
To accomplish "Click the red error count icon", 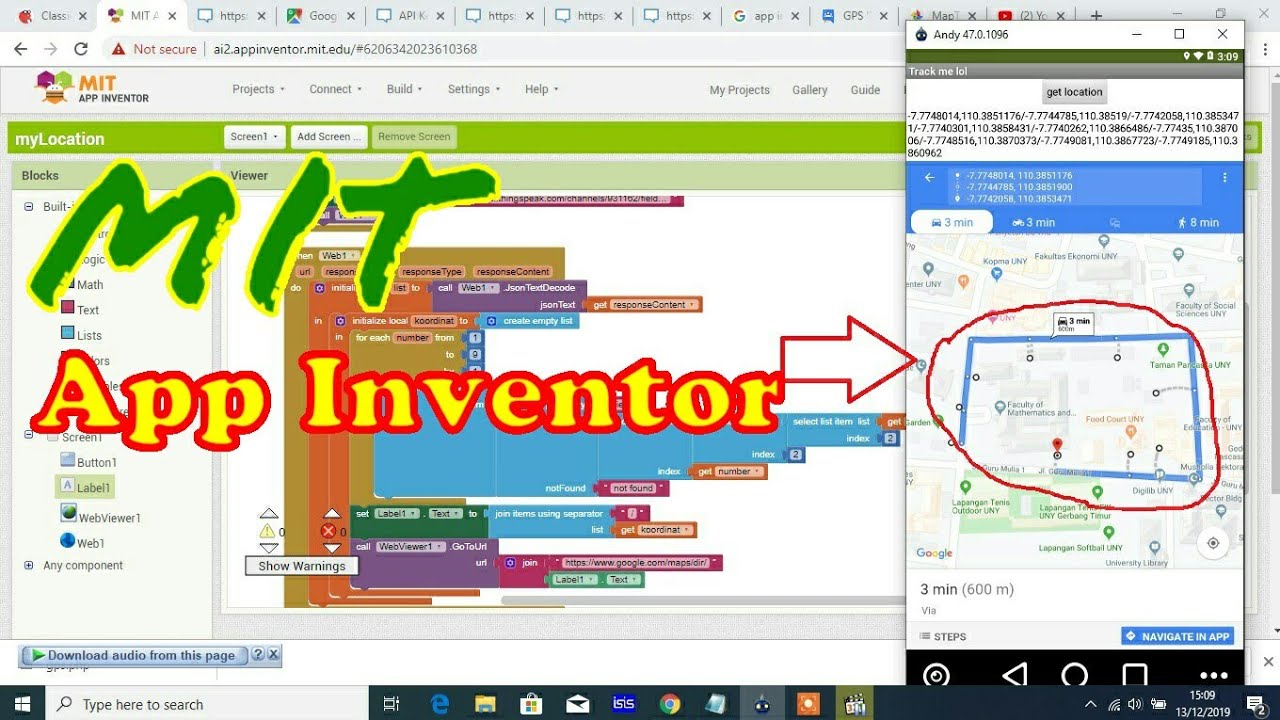I will point(328,531).
